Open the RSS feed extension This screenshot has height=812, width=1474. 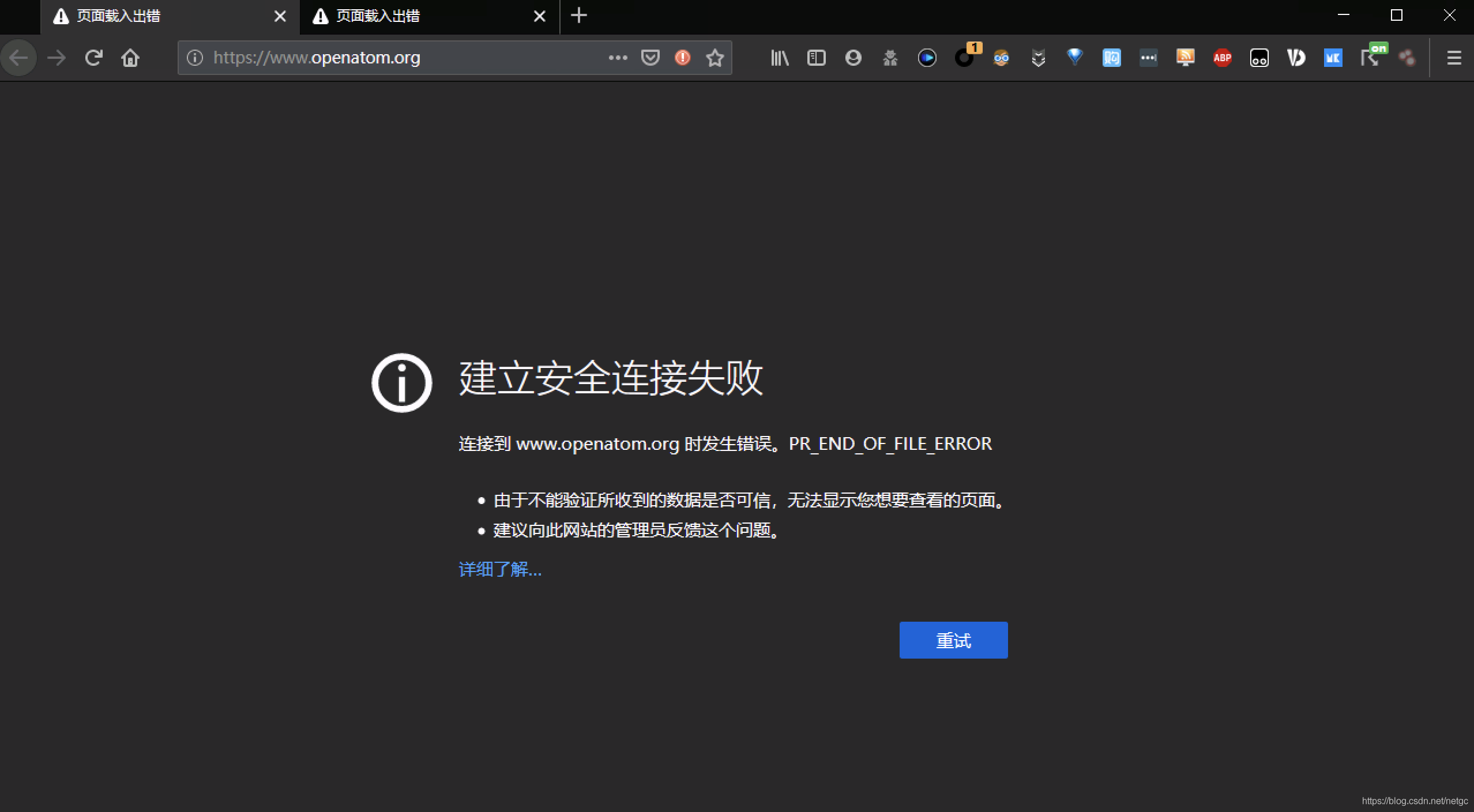coord(1186,58)
